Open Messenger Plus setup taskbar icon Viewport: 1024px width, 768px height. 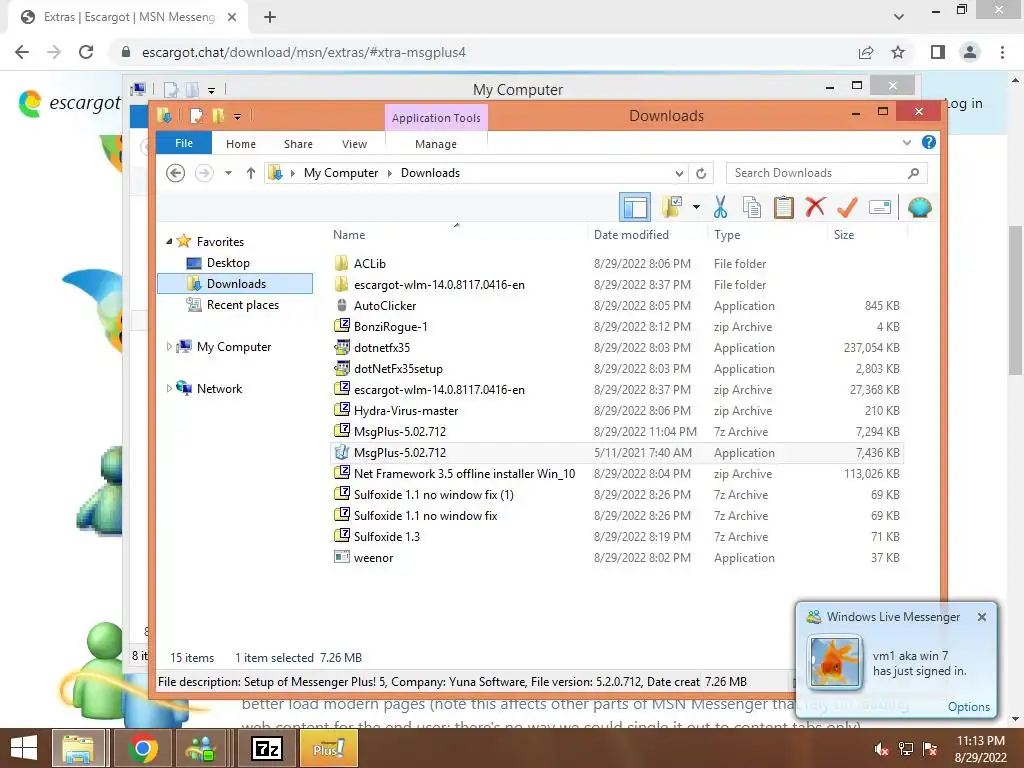pyautogui.click(x=328, y=748)
